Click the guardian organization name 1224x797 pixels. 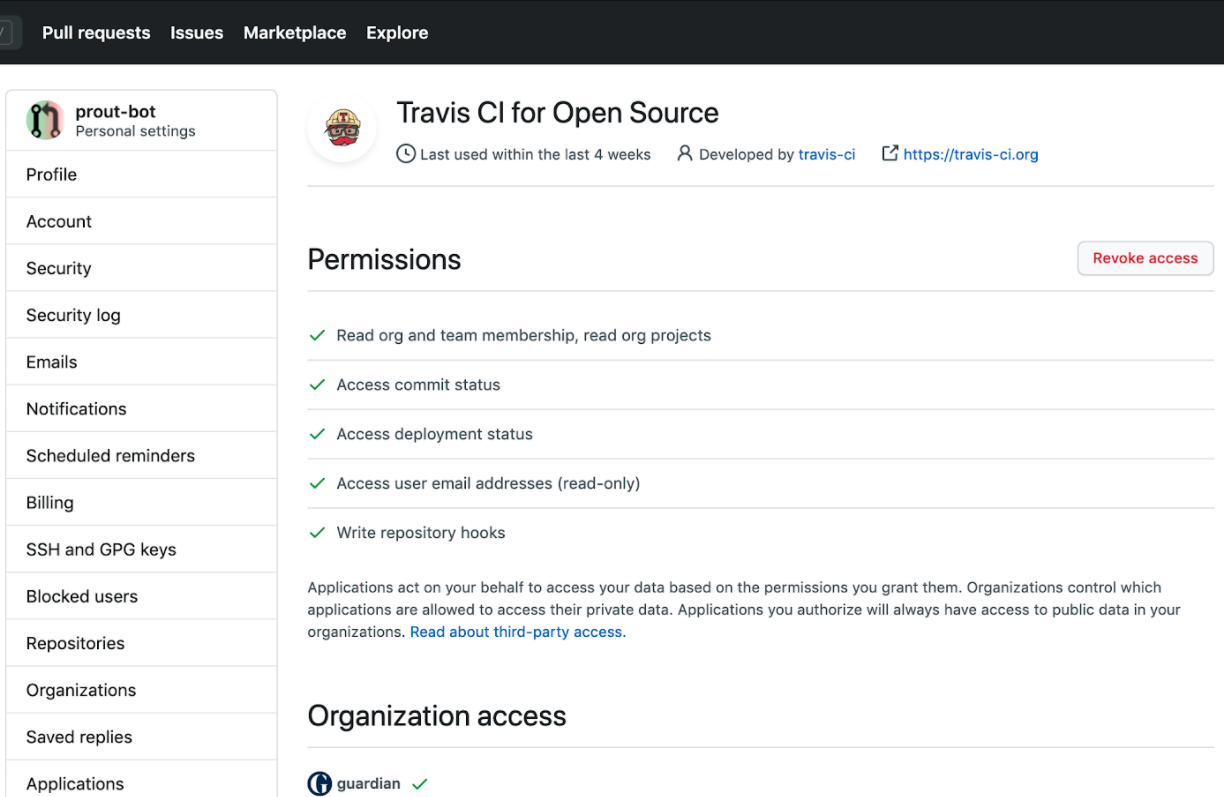(x=369, y=784)
